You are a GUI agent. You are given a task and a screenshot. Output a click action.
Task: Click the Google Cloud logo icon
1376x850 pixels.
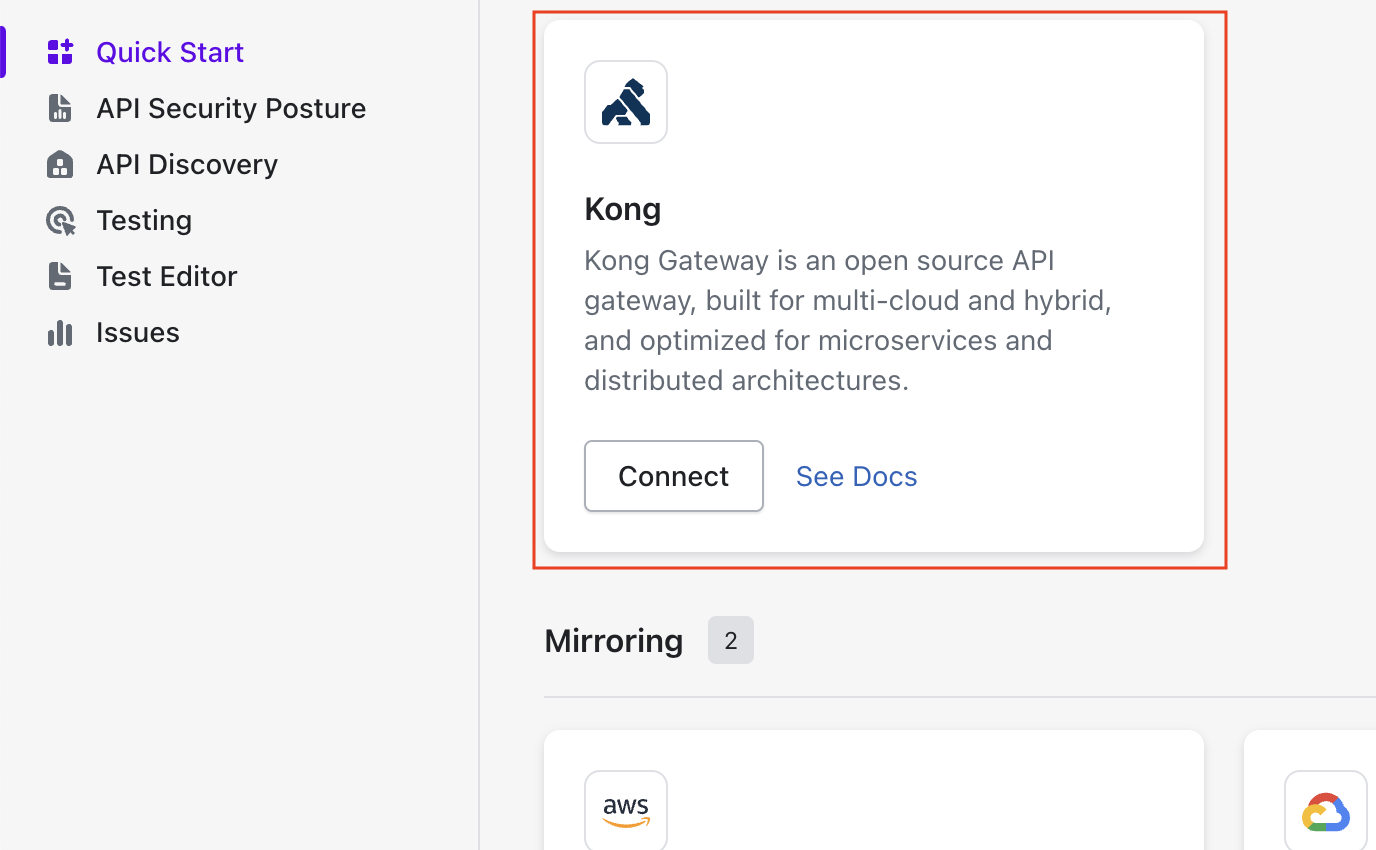point(1325,811)
